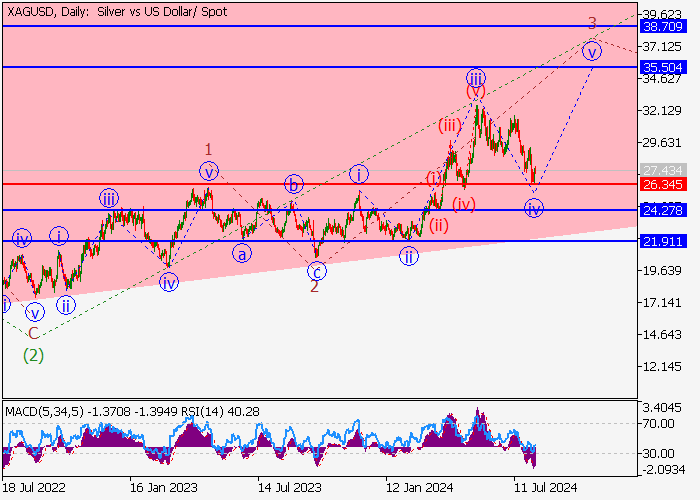Click the 17.141 price axis value
700x500 pixels.
[662, 303]
